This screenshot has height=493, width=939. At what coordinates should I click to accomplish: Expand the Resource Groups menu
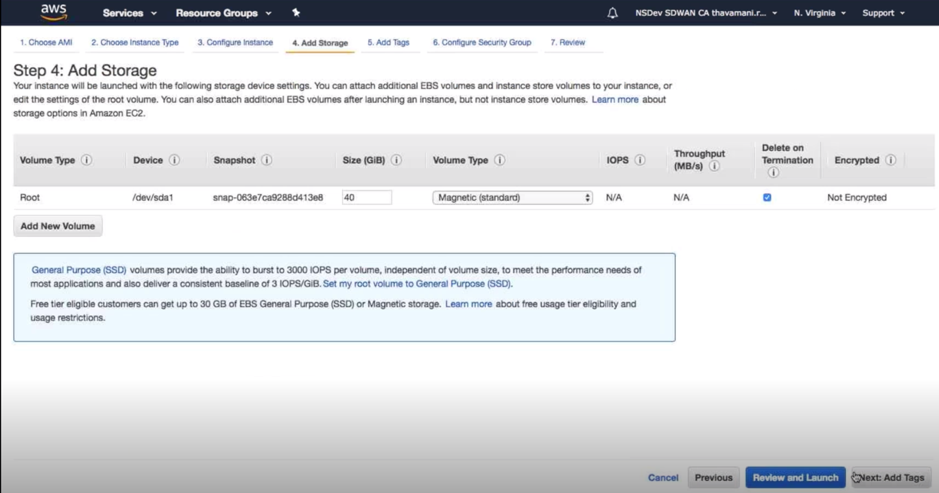[x=223, y=13]
